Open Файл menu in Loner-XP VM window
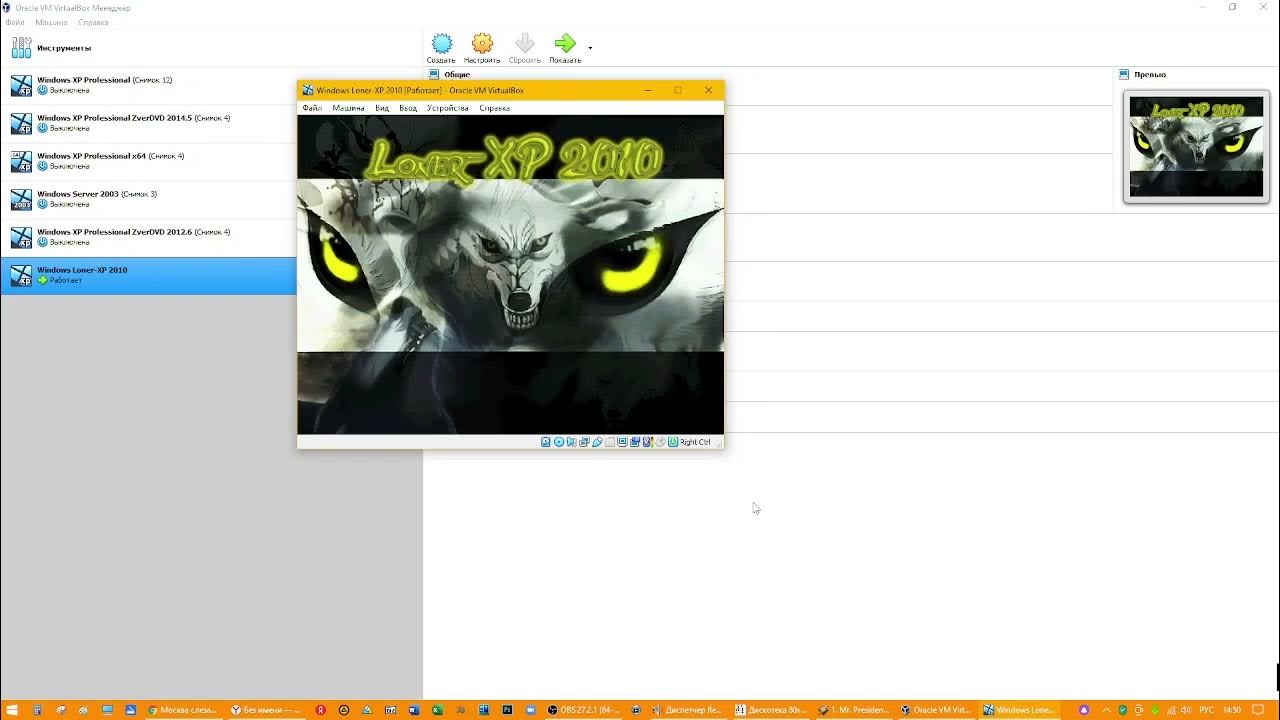This screenshot has height=720, width=1280. pyautogui.click(x=312, y=108)
